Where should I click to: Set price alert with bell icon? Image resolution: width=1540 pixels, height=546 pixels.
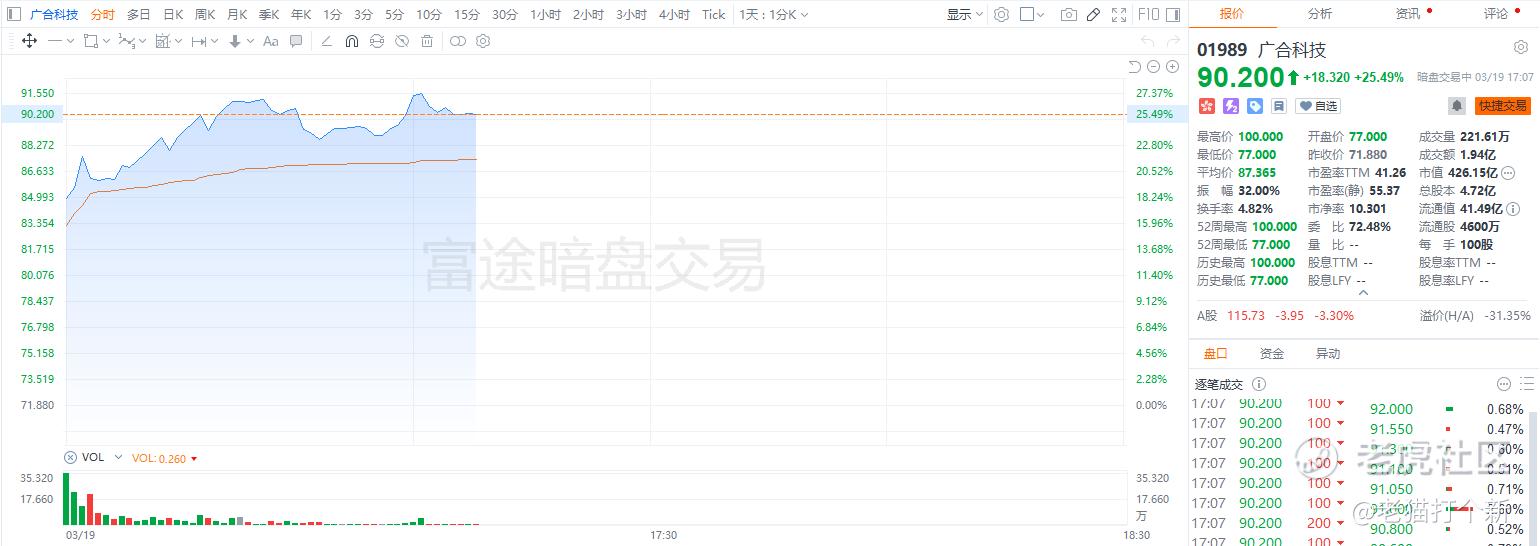[x=1457, y=106]
